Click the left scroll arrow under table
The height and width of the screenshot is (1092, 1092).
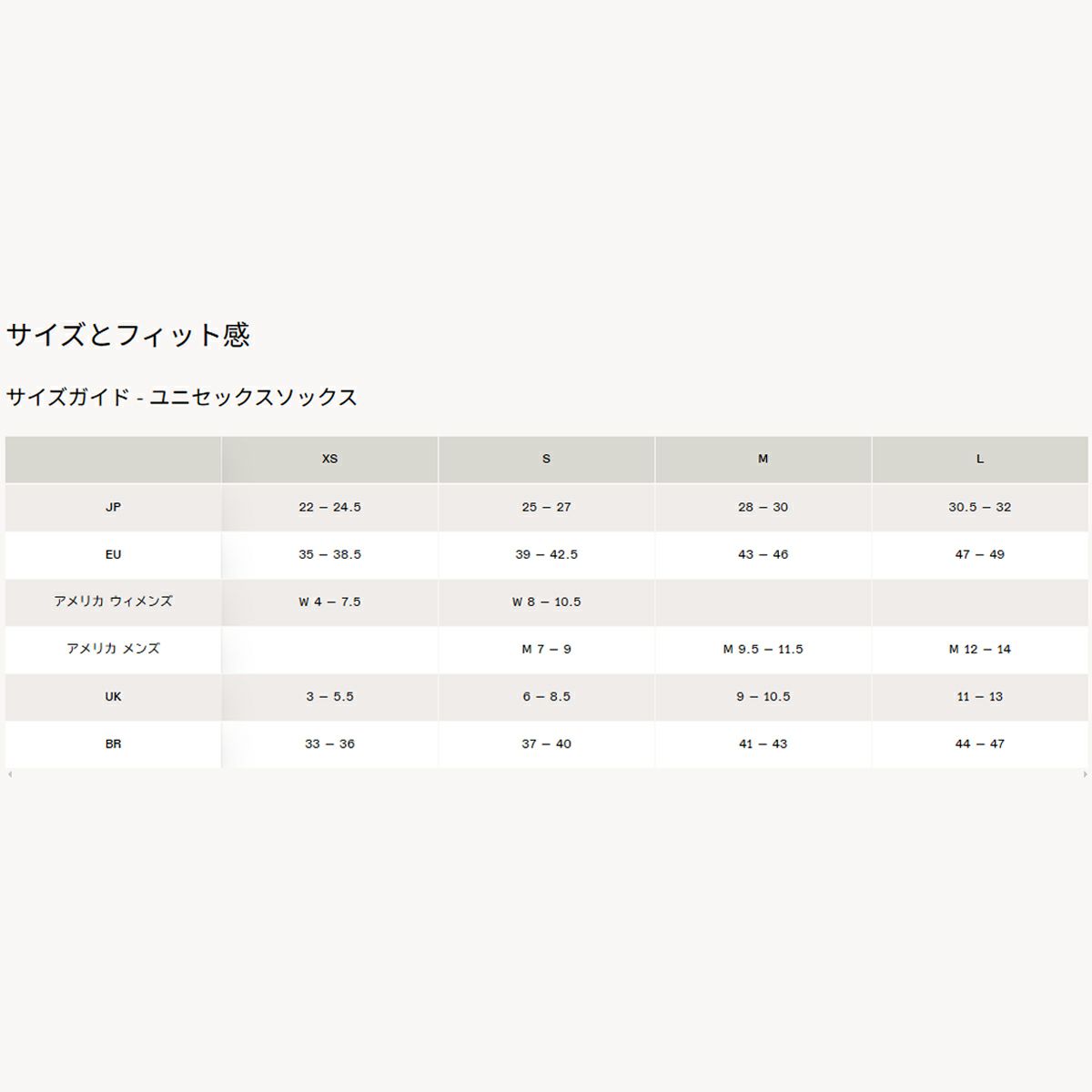tap(9, 774)
